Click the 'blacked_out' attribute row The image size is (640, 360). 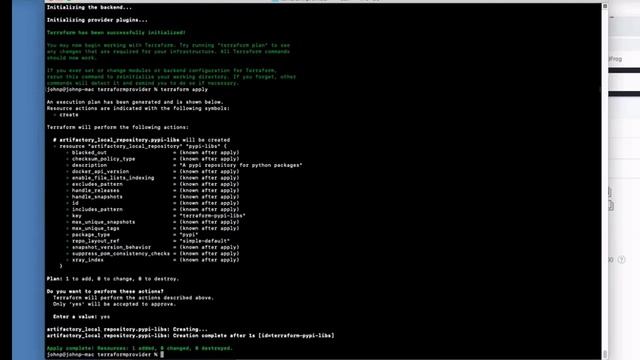[153, 153]
